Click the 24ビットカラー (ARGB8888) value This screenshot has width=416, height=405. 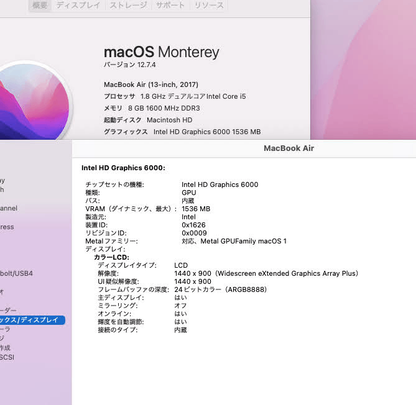[220, 289]
